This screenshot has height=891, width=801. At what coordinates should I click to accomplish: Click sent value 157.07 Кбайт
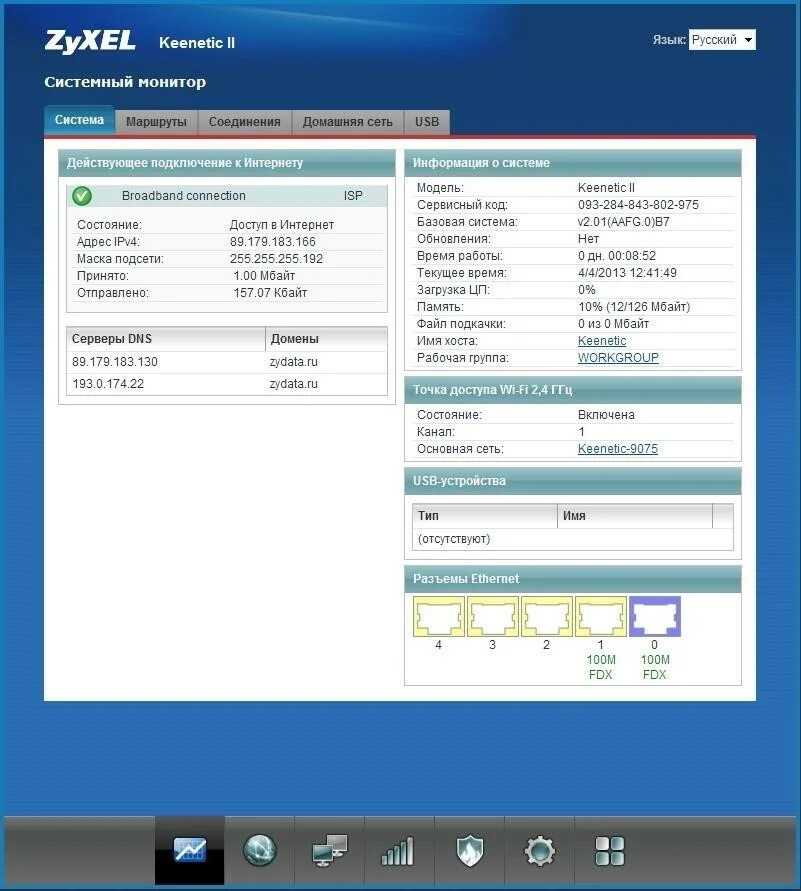pos(270,293)
